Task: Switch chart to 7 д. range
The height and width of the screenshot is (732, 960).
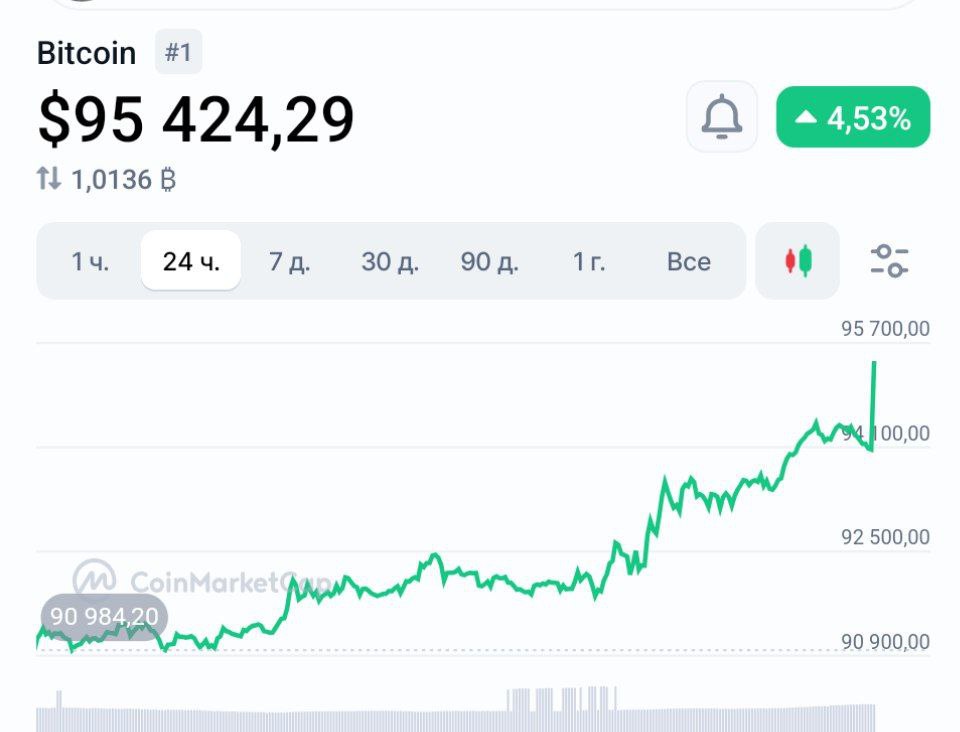Action: coord(290,262)
